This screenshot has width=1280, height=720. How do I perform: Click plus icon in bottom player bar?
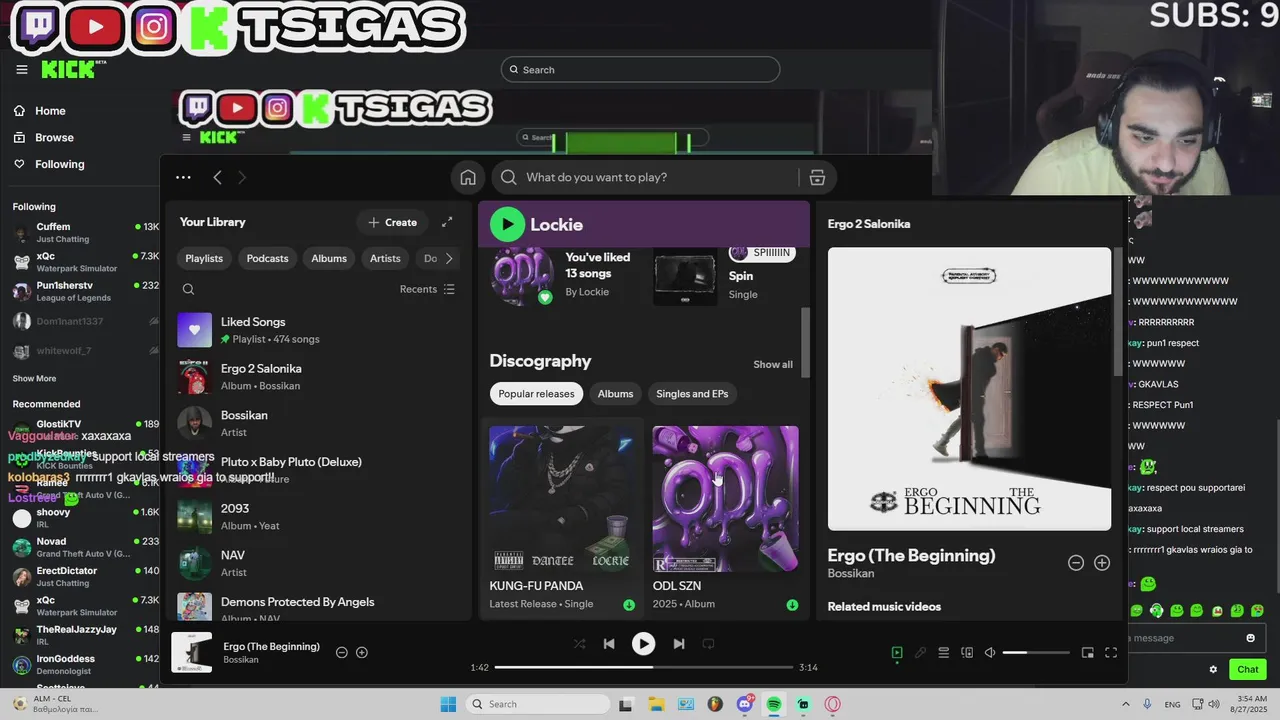point(362,652)
